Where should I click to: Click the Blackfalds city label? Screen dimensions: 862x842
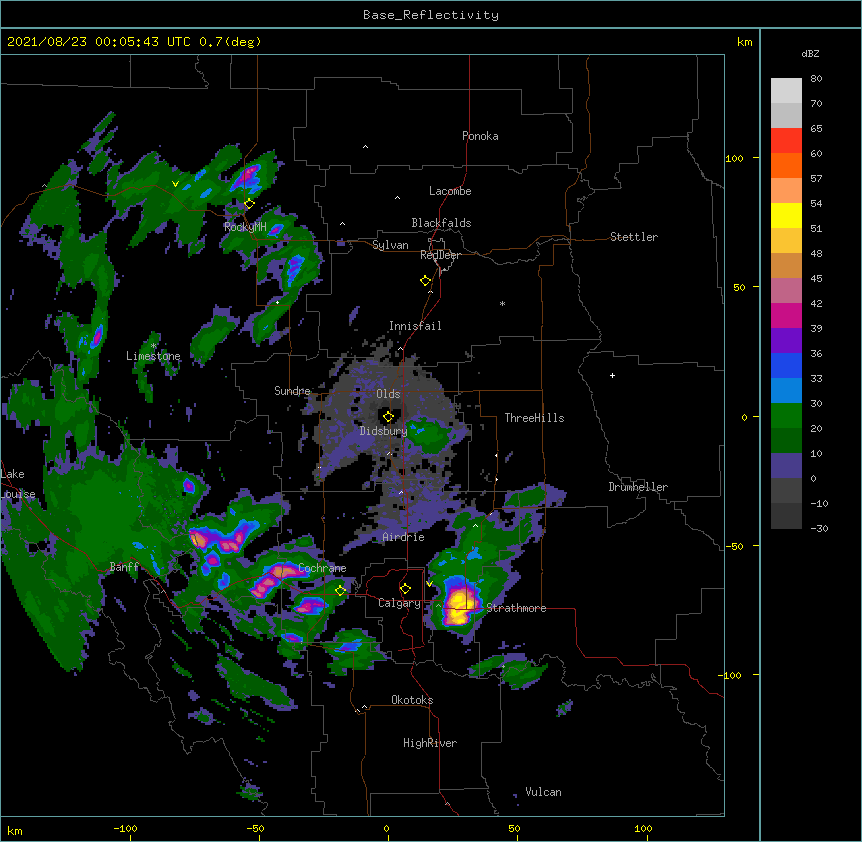pos(441,223)
